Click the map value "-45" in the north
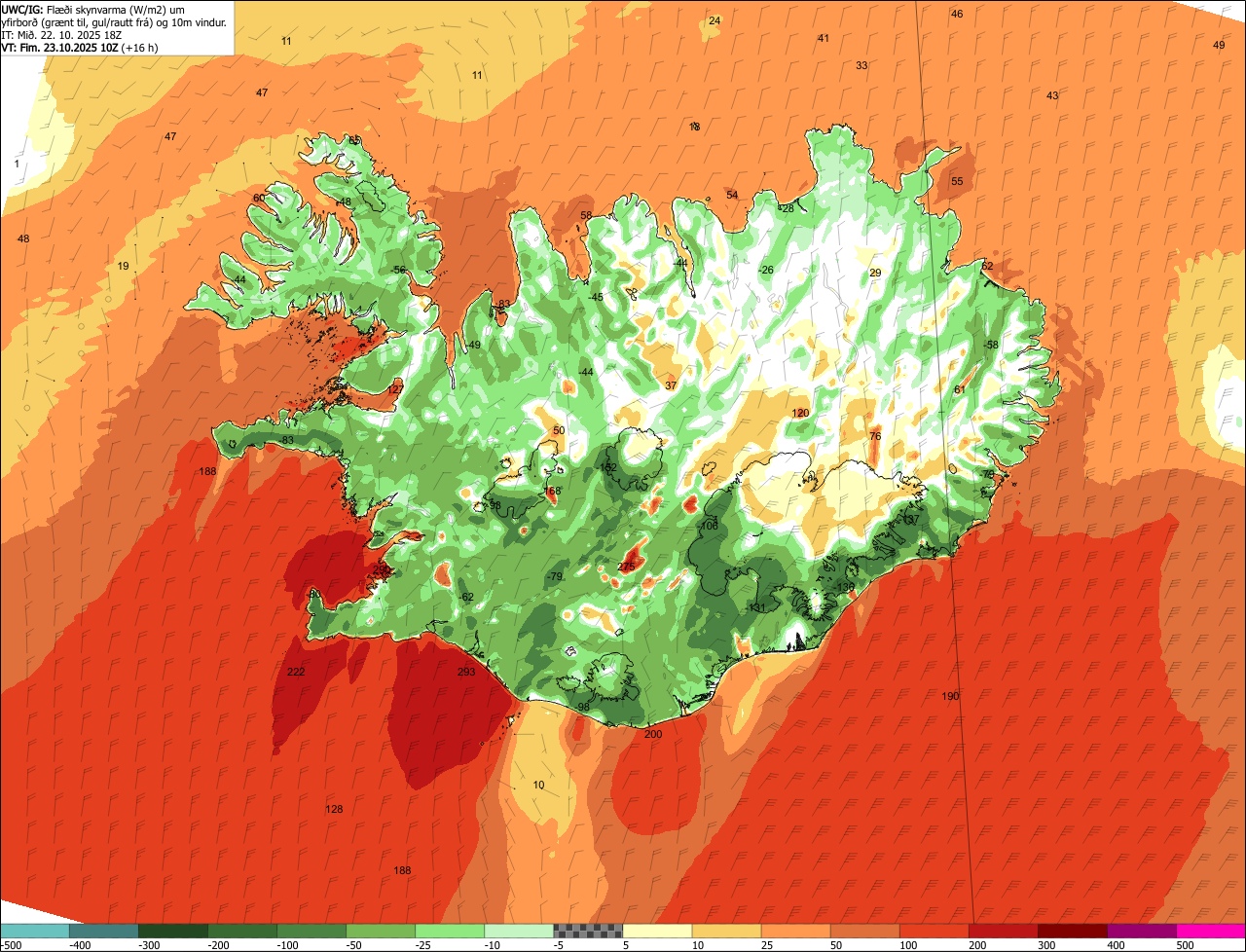Screen dimensions: 1246x952 point(596,297)
